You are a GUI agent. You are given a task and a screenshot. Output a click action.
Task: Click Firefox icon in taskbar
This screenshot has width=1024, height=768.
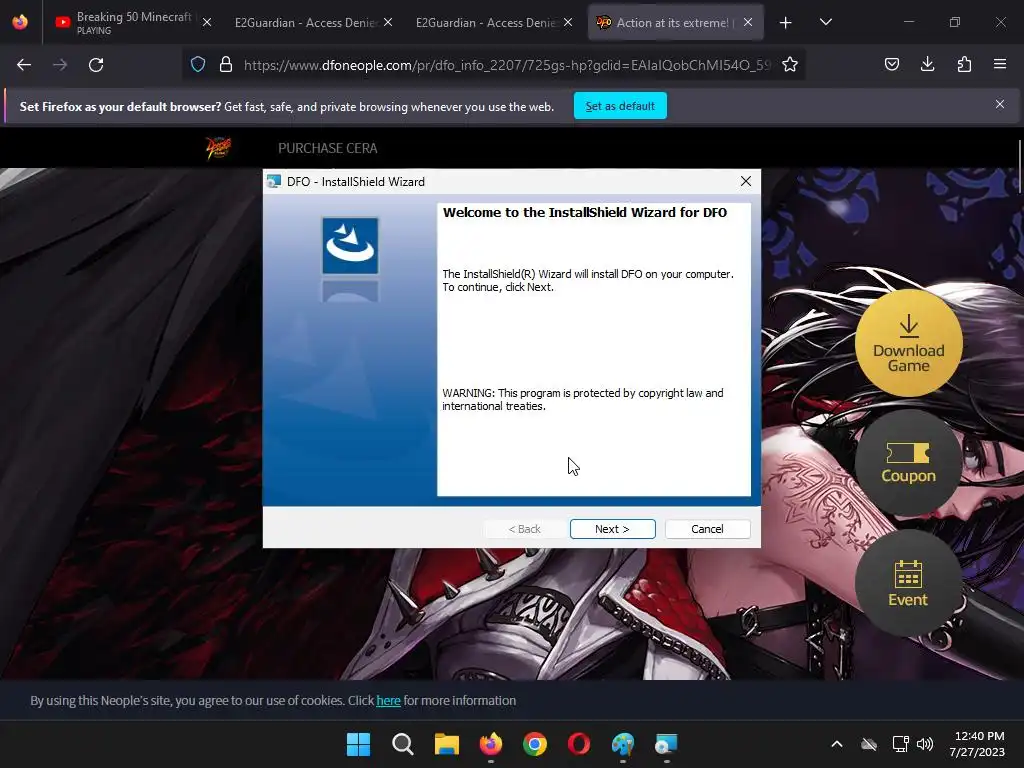tap(490, 744)
